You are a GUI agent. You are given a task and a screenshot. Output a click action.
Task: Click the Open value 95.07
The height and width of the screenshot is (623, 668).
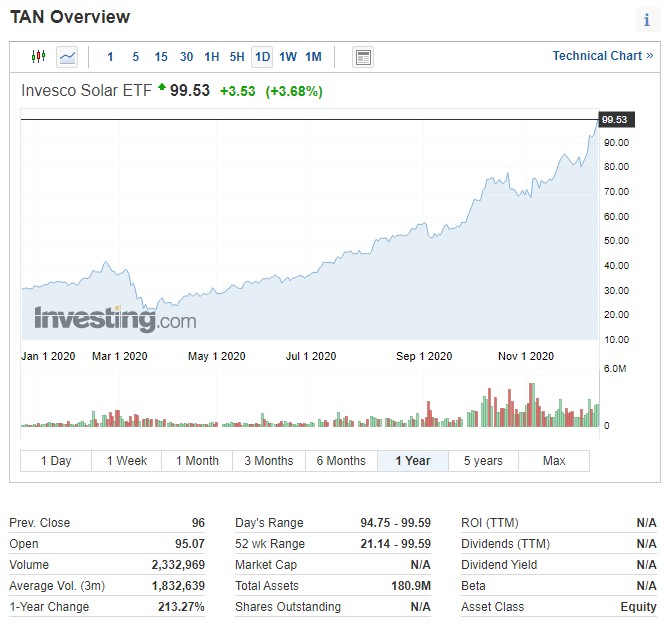[x=190, y=544]
